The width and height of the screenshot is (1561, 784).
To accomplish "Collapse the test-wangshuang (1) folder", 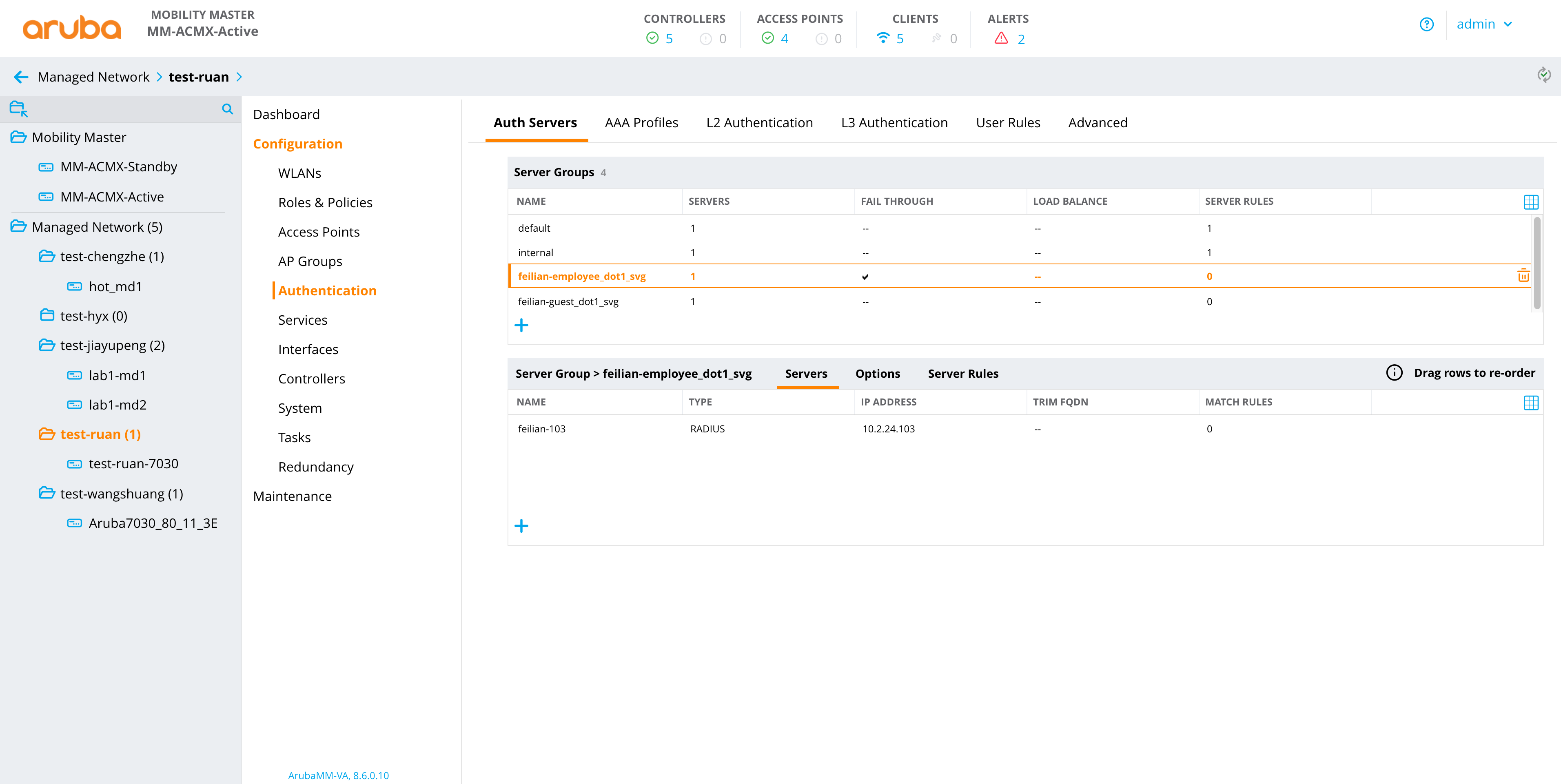I will point(47,493).
